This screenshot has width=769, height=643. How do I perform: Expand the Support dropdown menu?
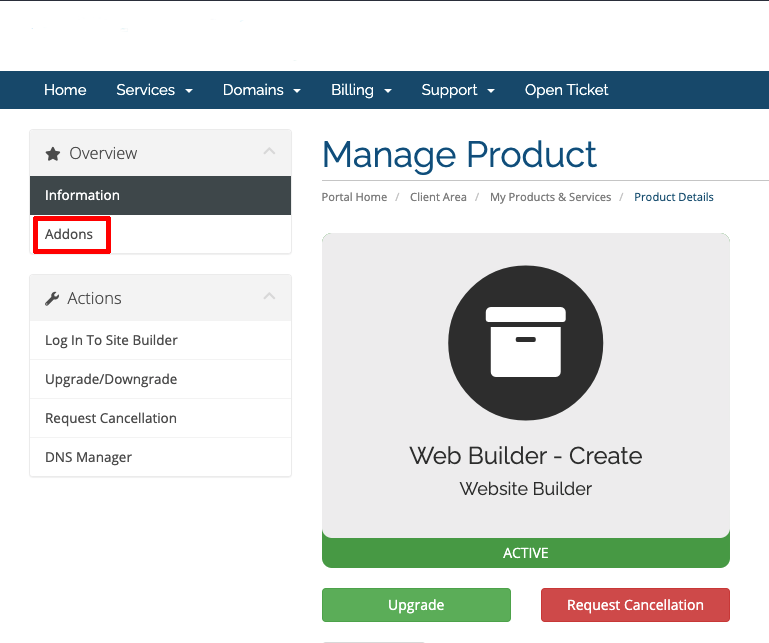pyautogui.click(x=458, y=90)
